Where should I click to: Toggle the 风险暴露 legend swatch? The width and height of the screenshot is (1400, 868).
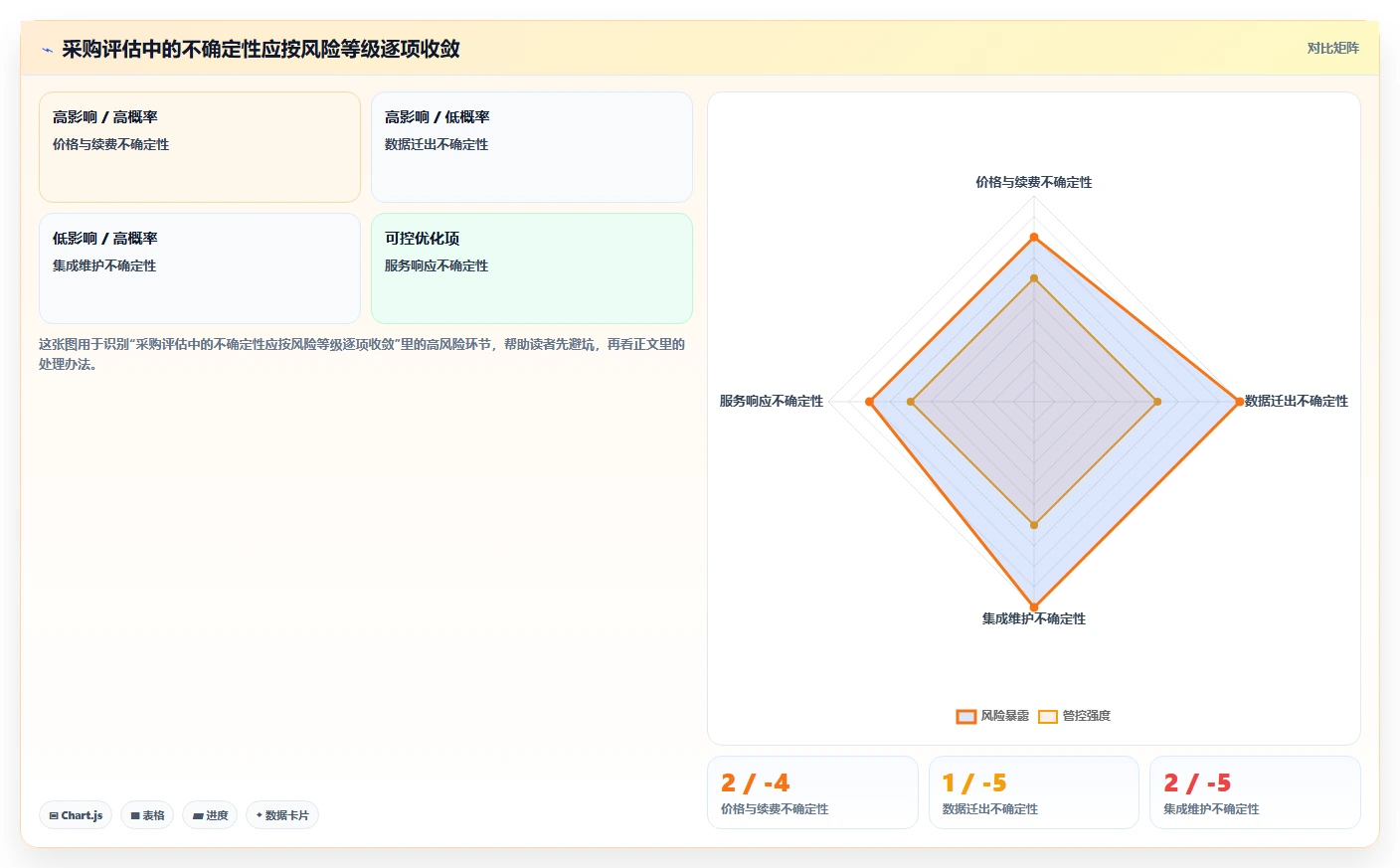pyautogui.click(x=965, y=716)
